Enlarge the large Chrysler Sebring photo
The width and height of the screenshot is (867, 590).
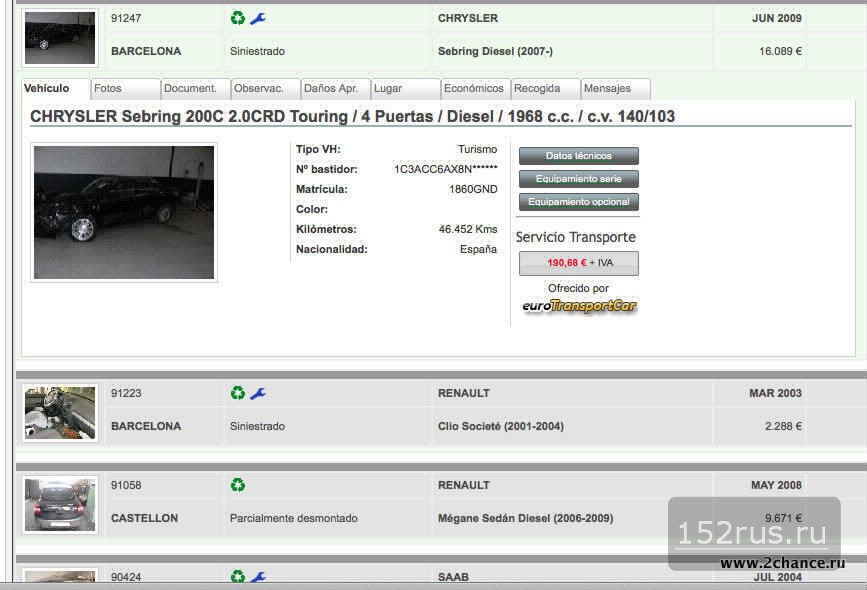124,212
